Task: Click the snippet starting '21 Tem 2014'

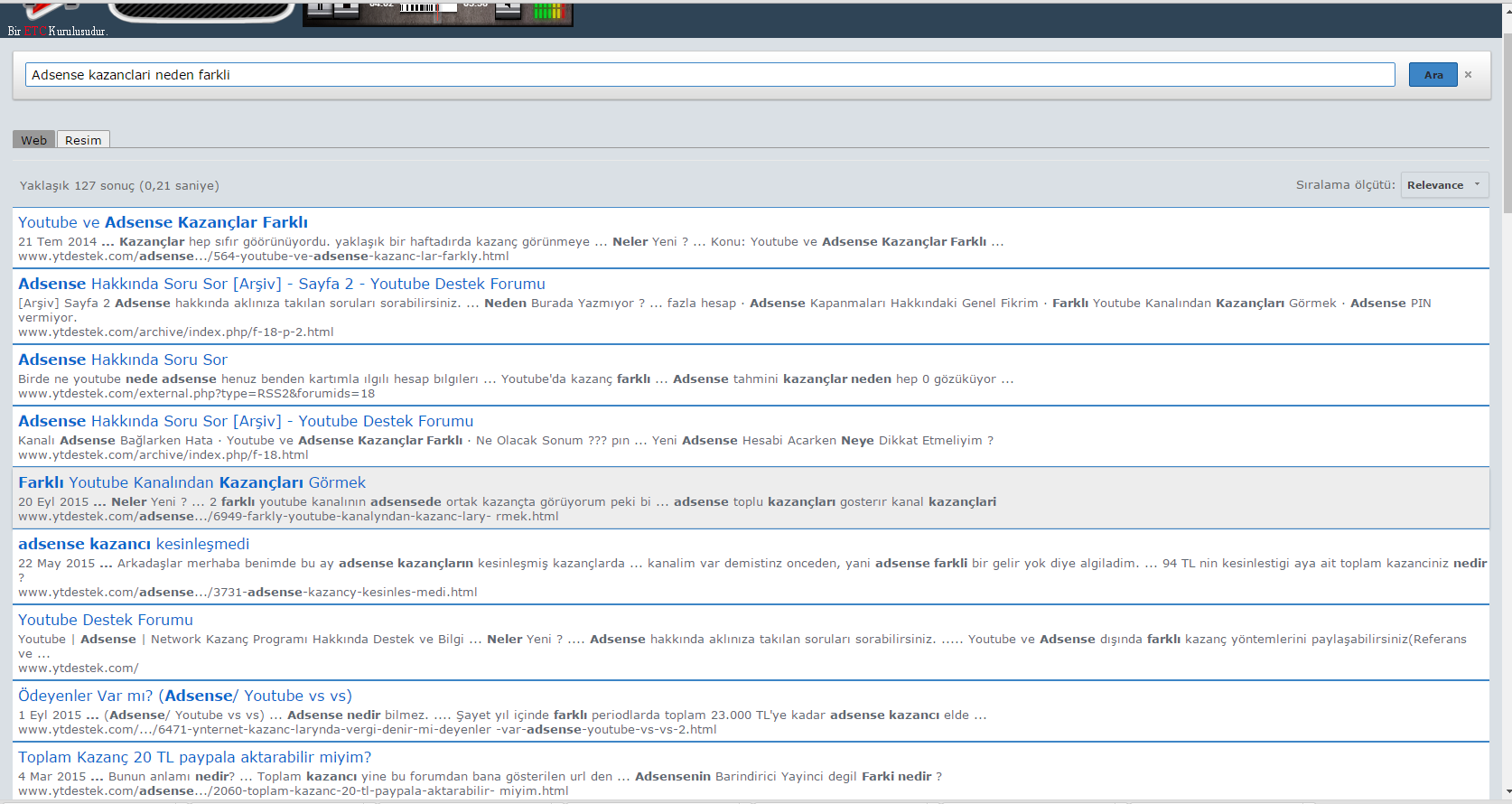Action: (x=511, y=242)
